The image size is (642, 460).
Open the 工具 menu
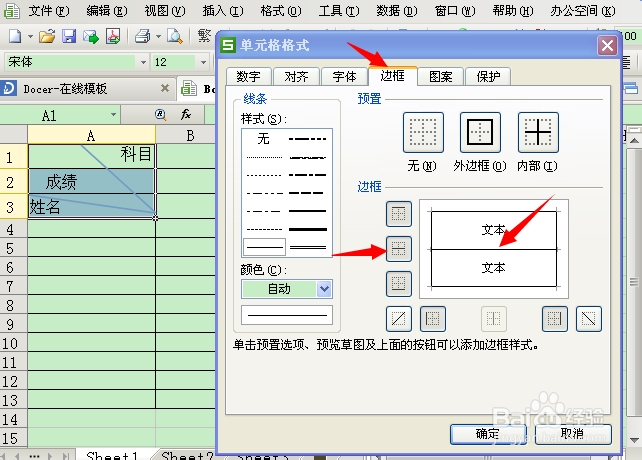pyautogui.click(x=339, y=11)
